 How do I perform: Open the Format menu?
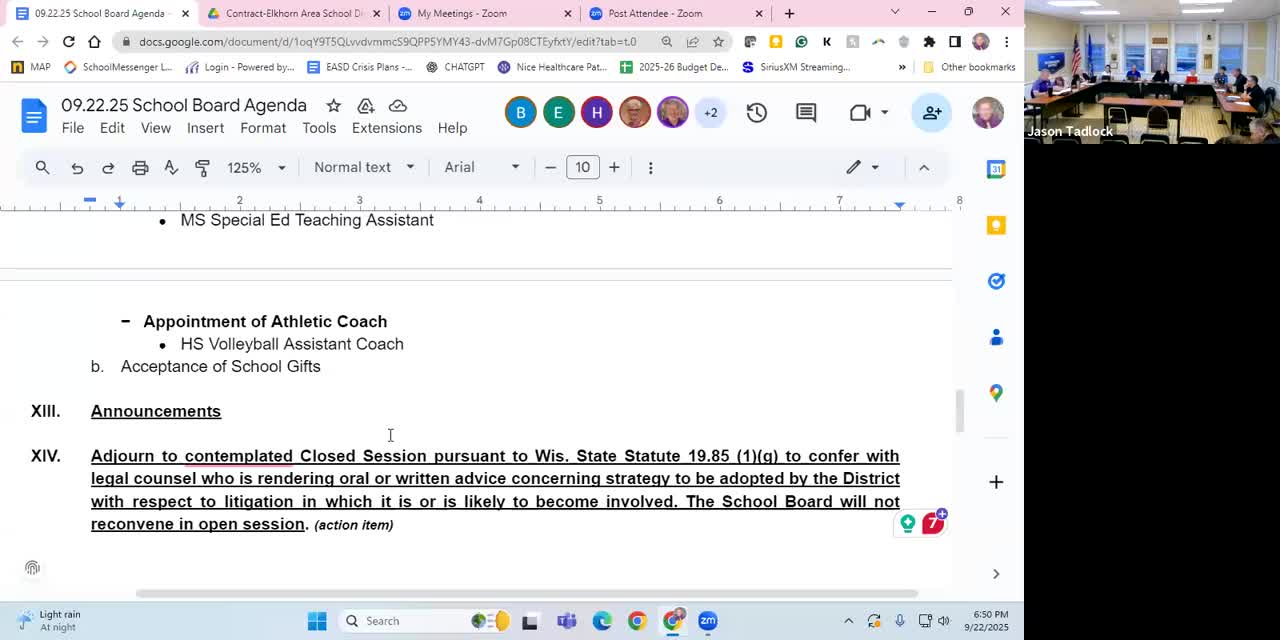point(263,128)
